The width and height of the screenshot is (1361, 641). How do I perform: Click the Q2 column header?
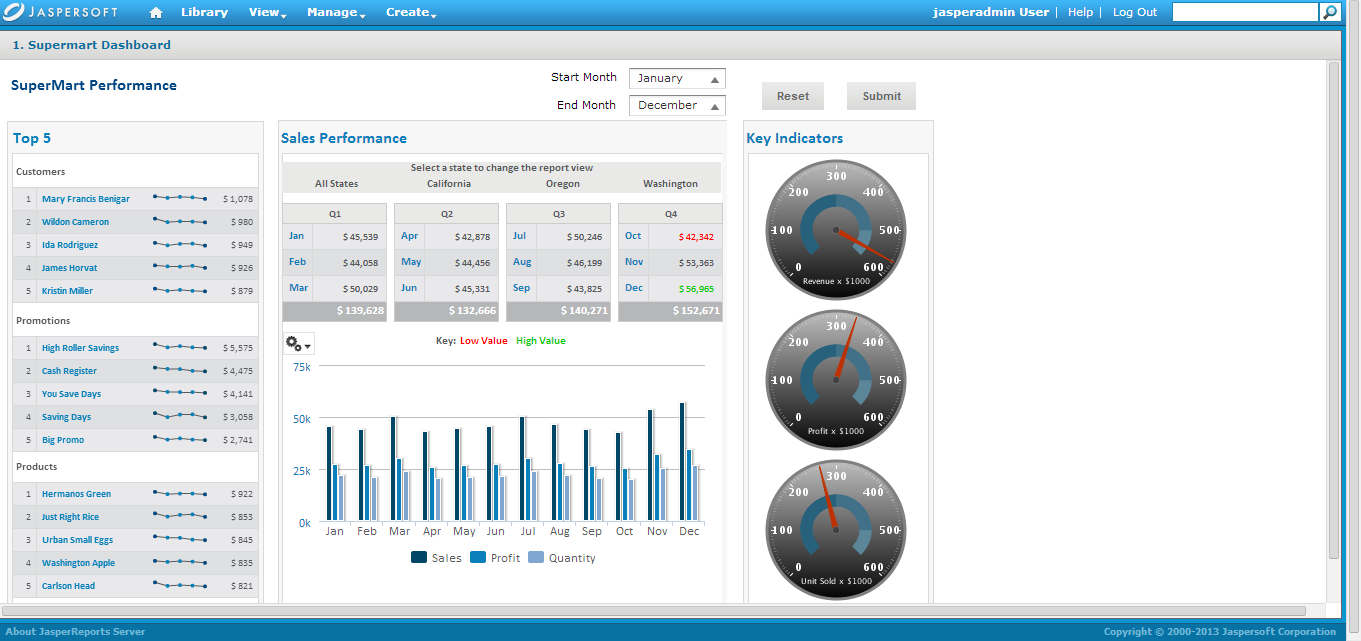point(446,214)
